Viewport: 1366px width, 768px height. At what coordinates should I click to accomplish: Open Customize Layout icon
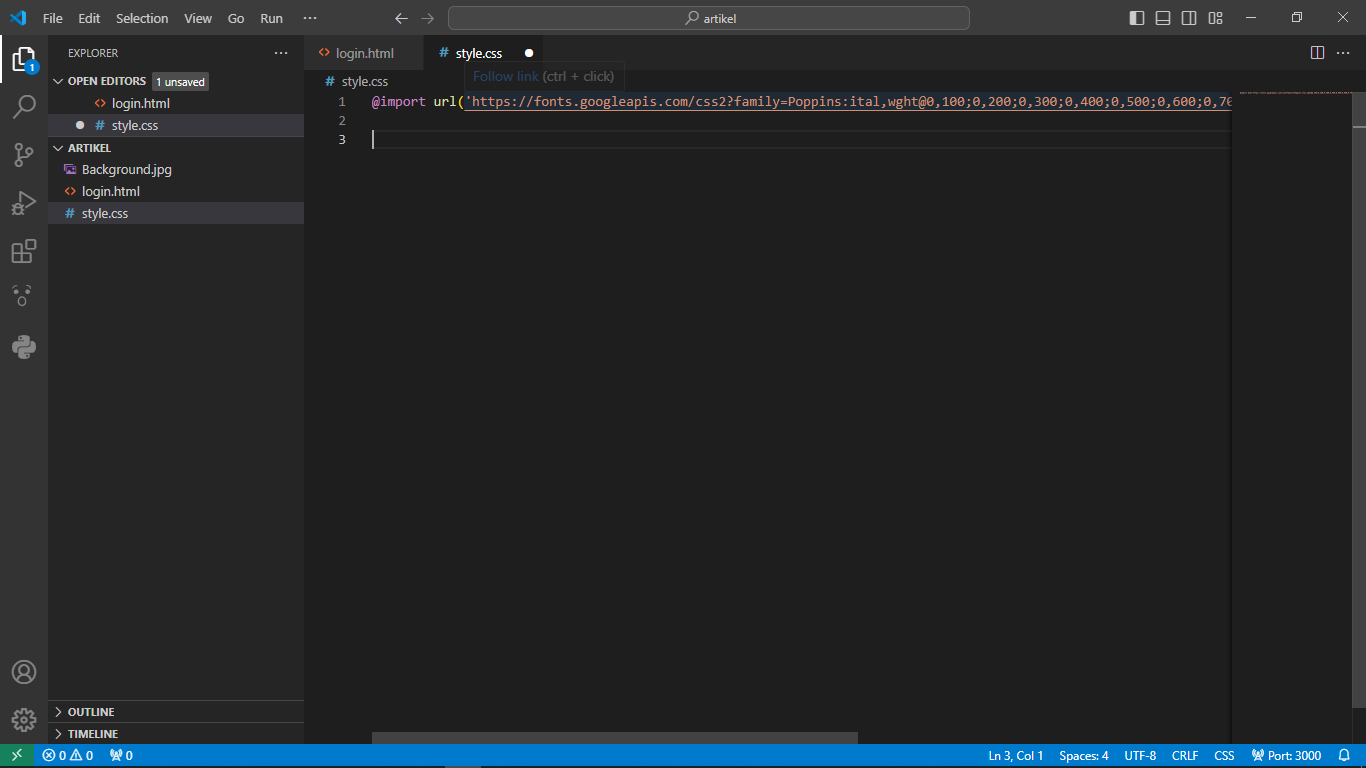1215,18
